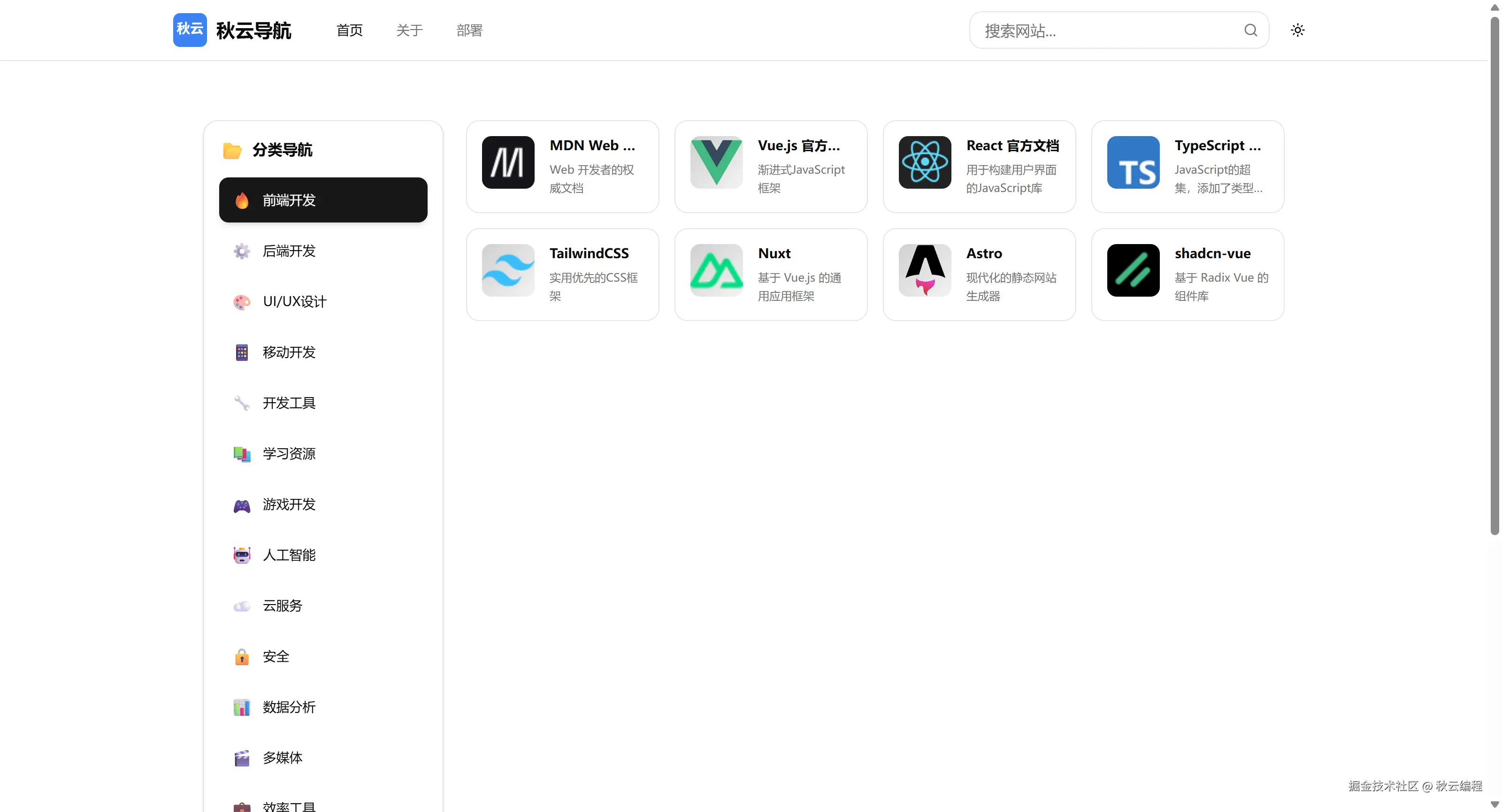Screen dimensions: 1502x812
Task: Go to the 部署 nav link
Action: 469,31
